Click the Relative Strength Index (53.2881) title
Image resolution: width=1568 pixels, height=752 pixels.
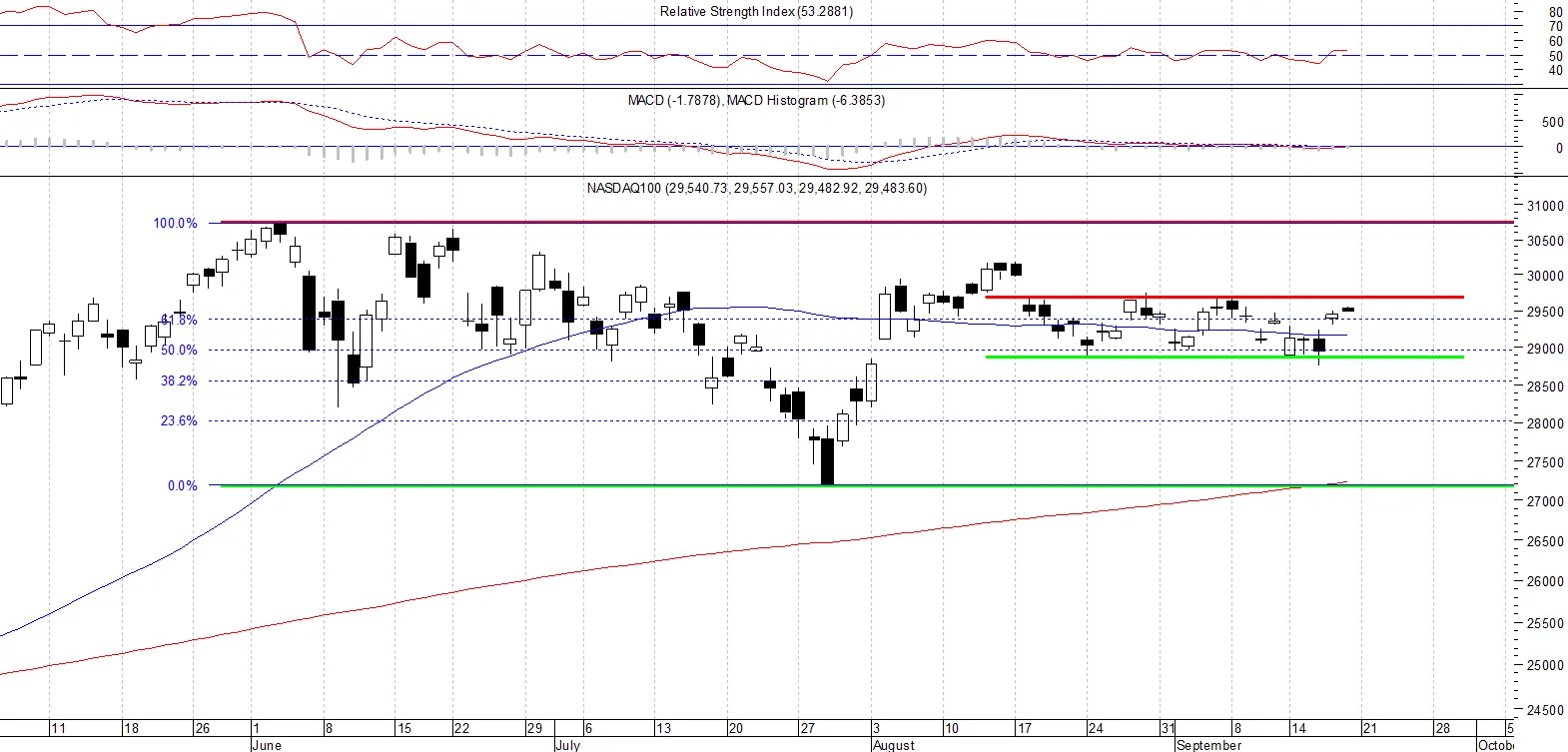[x=756, y=11]
